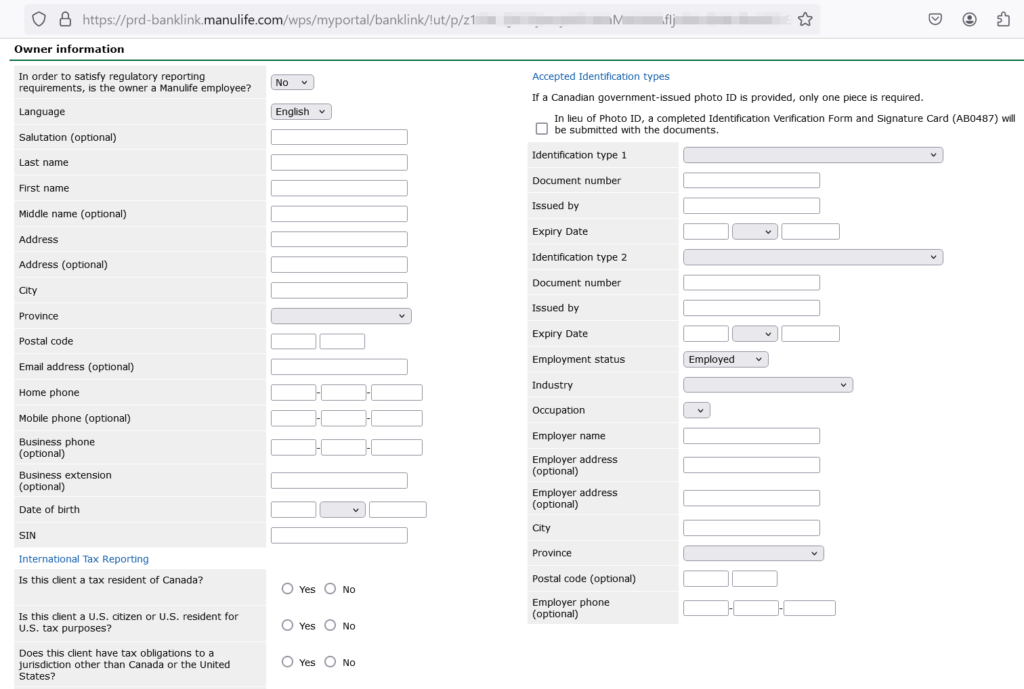Click the shield tracking protection icon

(39, 19)
